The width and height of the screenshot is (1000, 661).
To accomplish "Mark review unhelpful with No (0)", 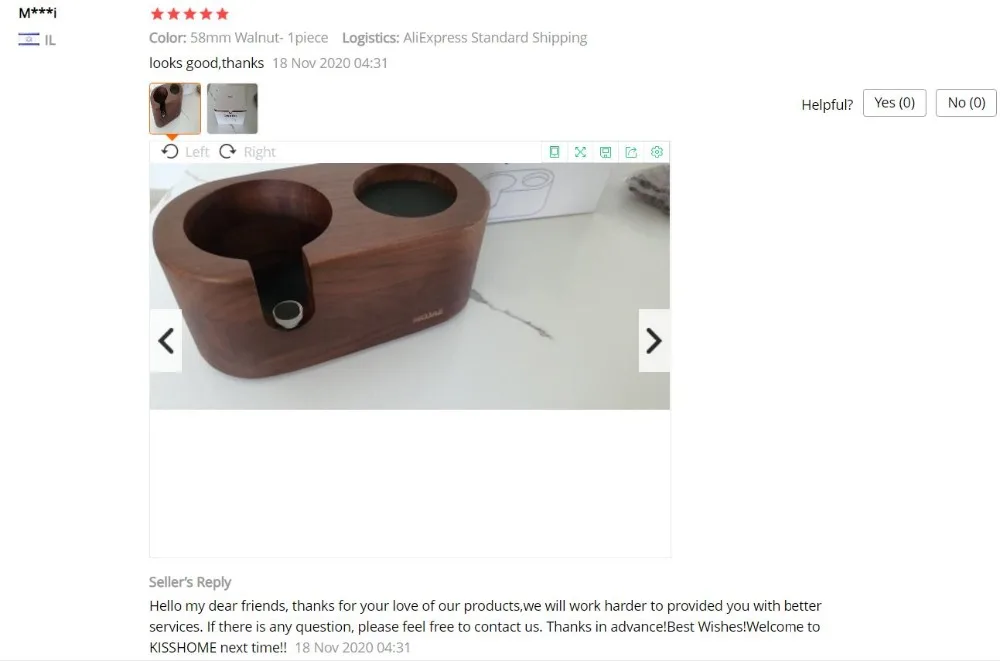I will [x=966, y=103].
